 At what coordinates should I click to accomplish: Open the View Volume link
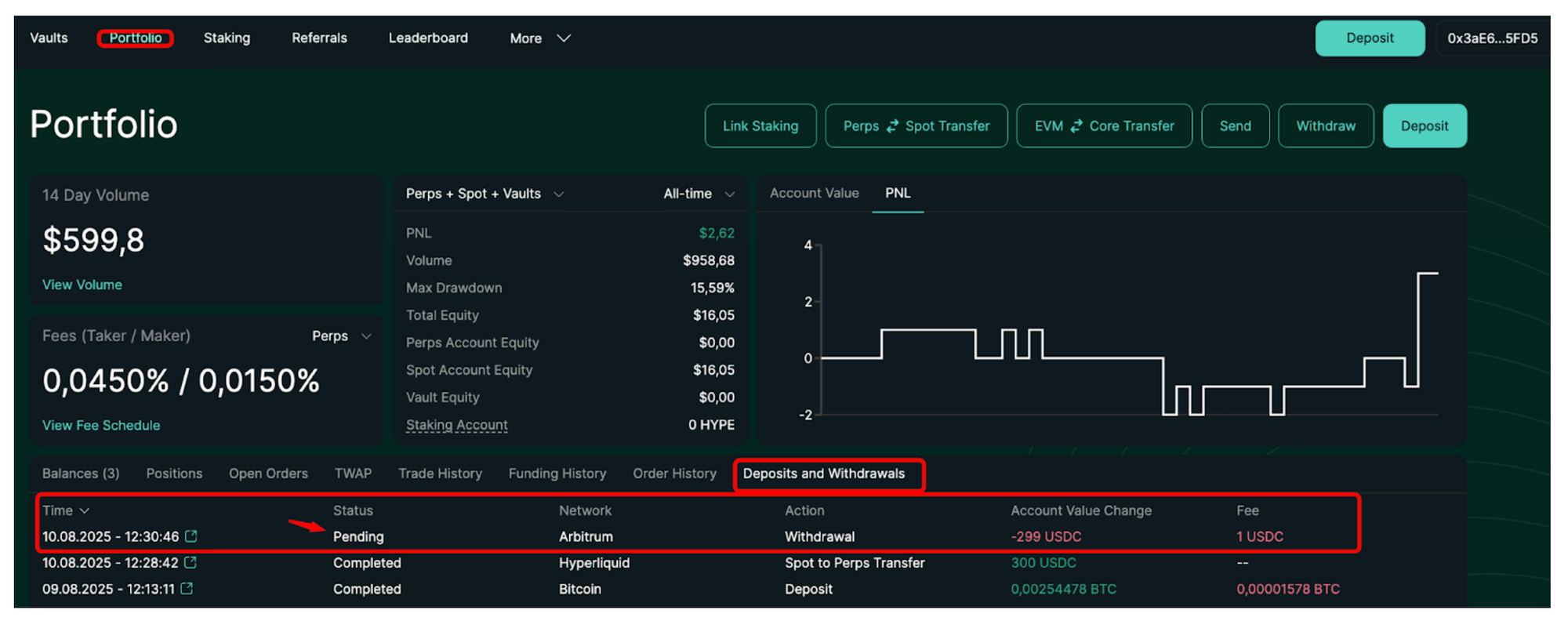pyautogui.click(x=82, y=285)
